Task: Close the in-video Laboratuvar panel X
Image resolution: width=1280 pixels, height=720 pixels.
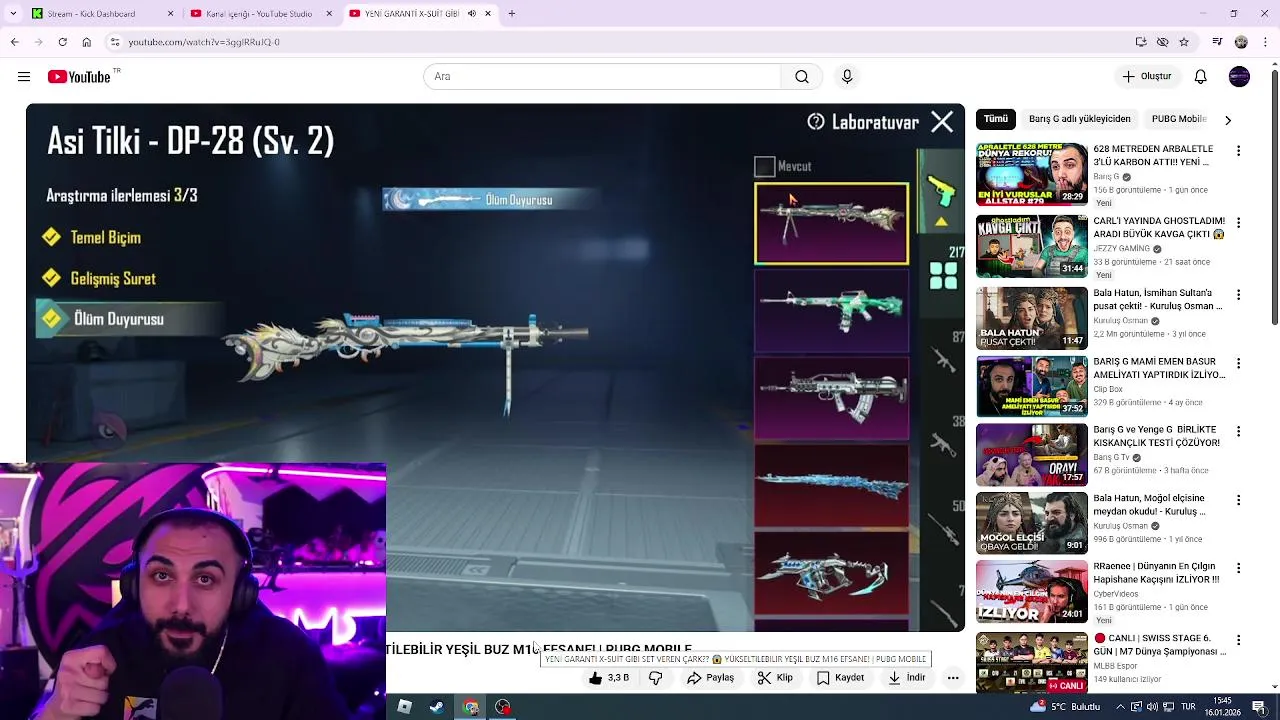Action: click(942, 122)
